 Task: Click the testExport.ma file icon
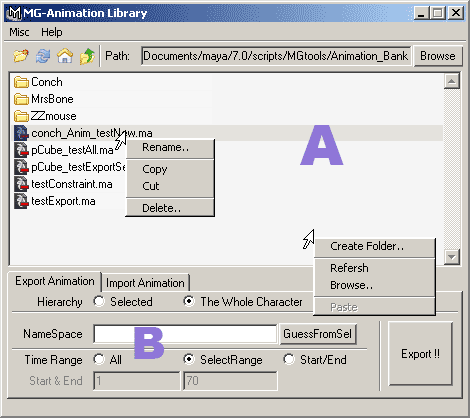click(x=21, y=201)
